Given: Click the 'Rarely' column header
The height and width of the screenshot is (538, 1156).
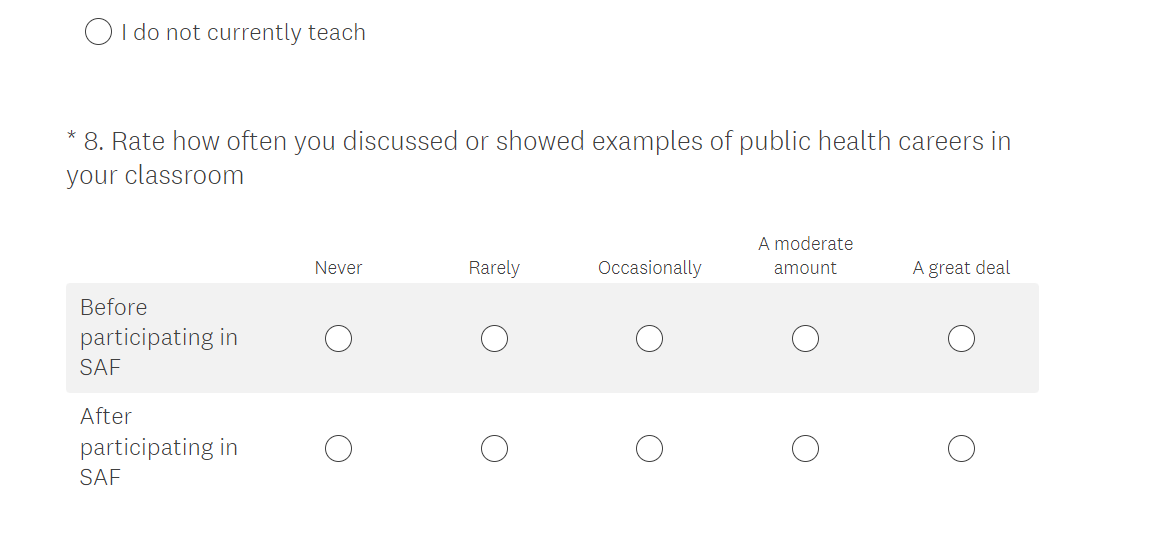Looking at the screenshot, I should [x=494, y=268].
